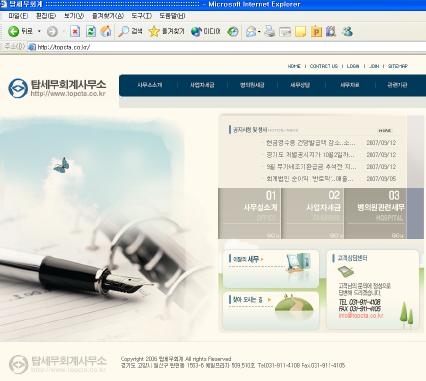This screenshot has height=381, width=426.
Task: Click the Stop loading red X icon
Action: (75, 32)
